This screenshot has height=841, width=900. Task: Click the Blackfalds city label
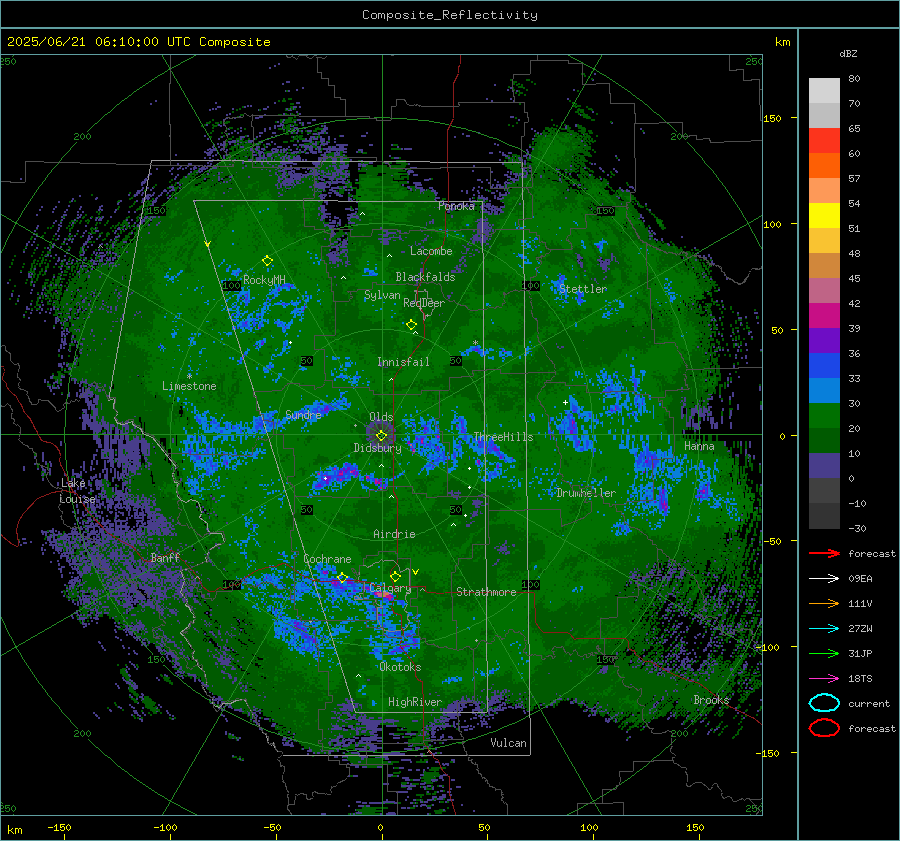tap(425, 277)
